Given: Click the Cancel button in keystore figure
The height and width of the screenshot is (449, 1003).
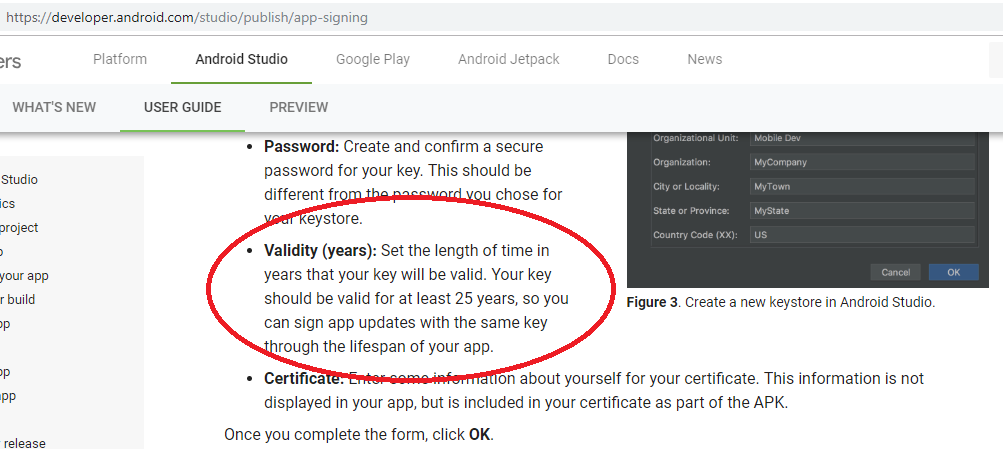Looking at the screenshot, I should tap(895, 272).
